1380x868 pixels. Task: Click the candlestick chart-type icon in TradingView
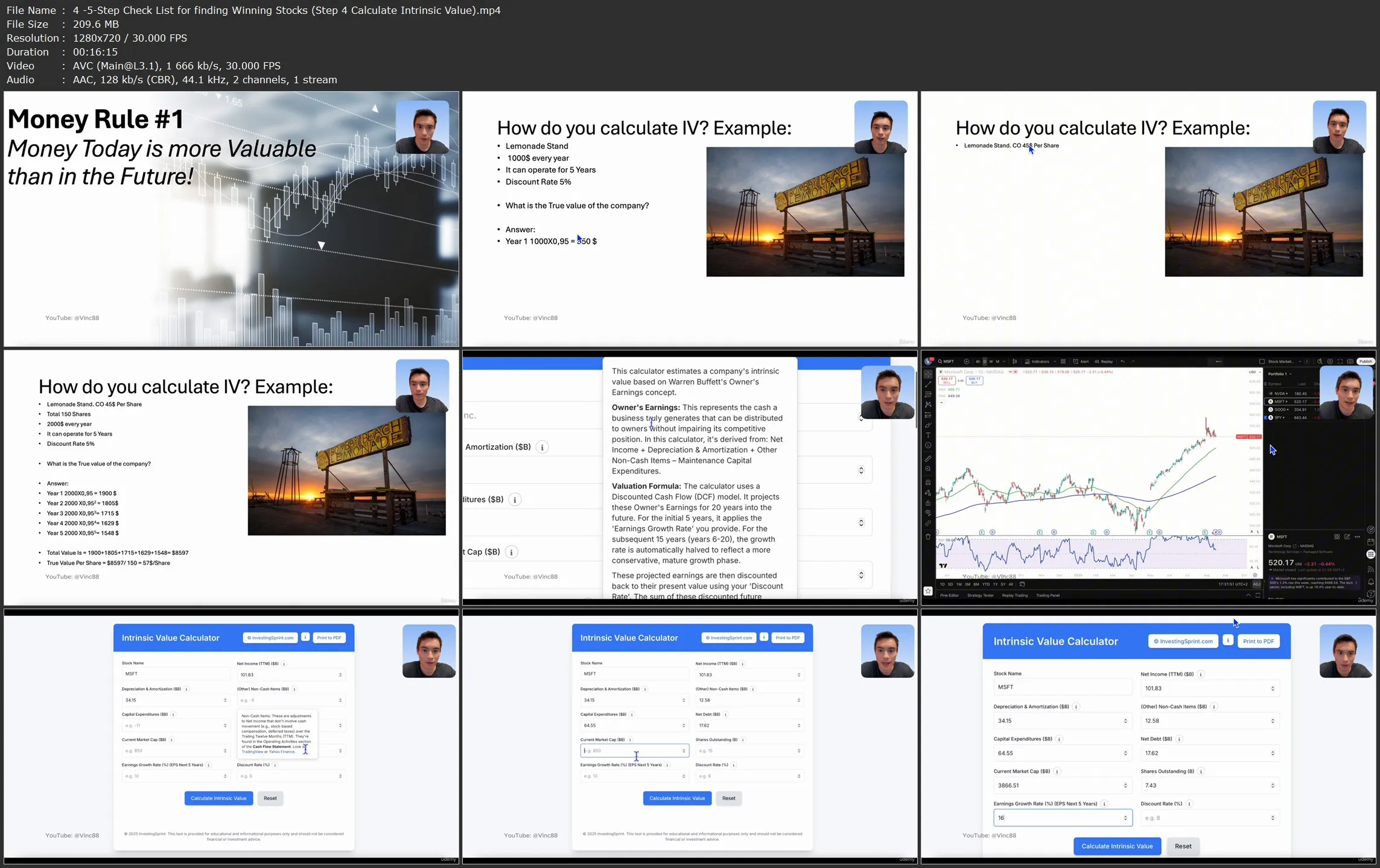click(x=1014, y=361)
